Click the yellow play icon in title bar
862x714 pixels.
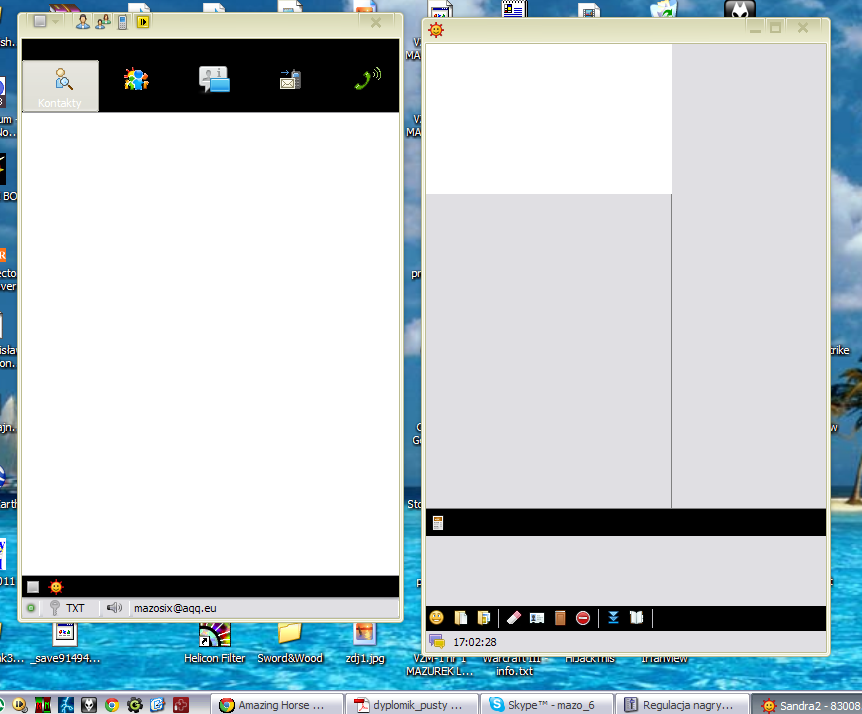pos(143,21)
